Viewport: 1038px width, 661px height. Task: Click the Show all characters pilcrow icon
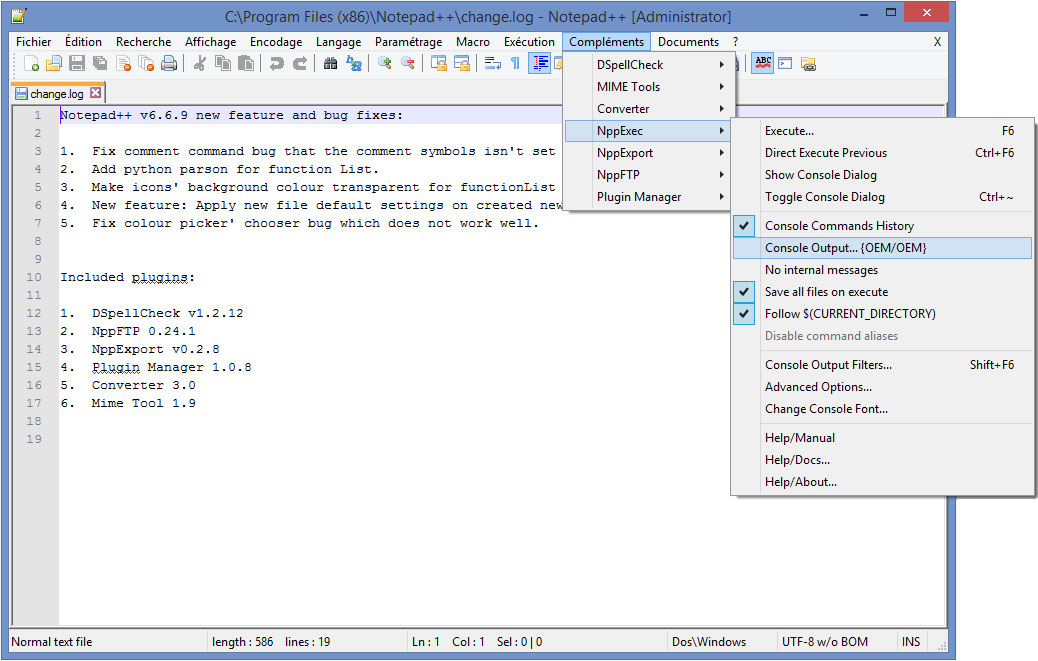[x=515, y=64]
